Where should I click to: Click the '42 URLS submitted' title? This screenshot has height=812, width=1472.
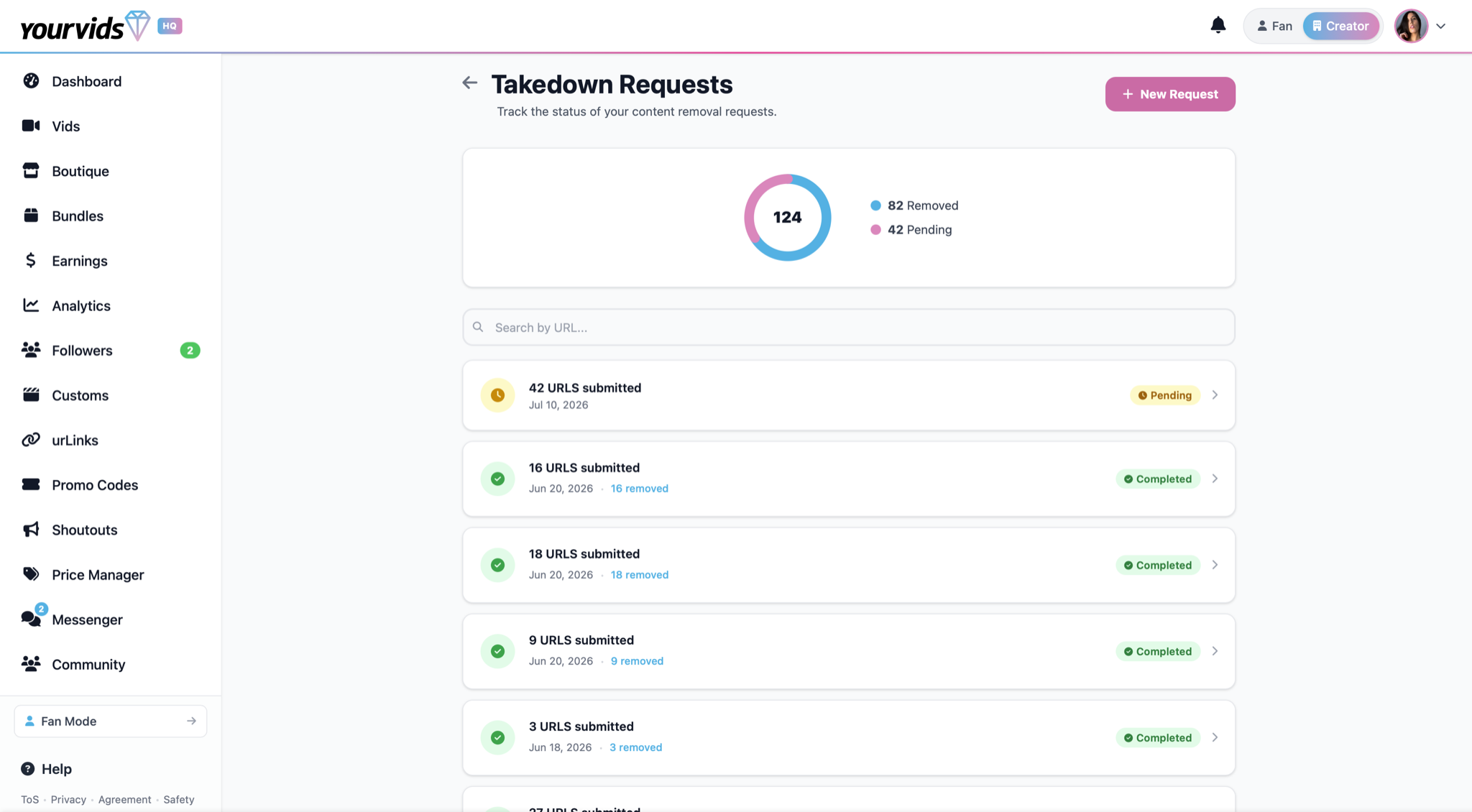click(x=585, y=388)
